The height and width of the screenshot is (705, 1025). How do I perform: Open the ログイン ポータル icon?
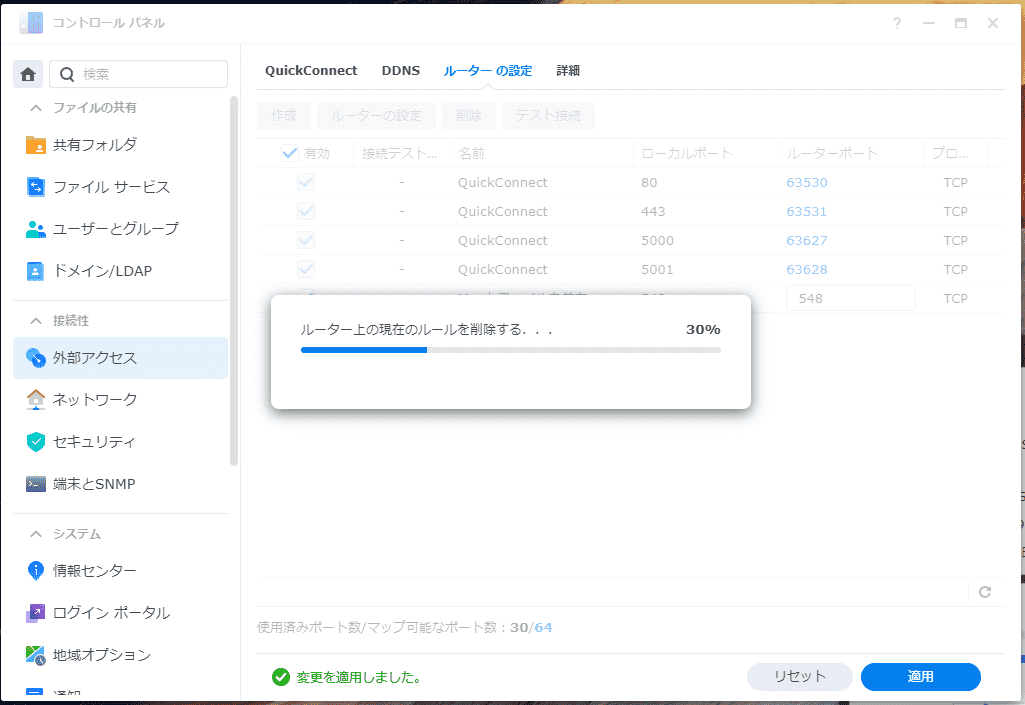tap(35, 613)
